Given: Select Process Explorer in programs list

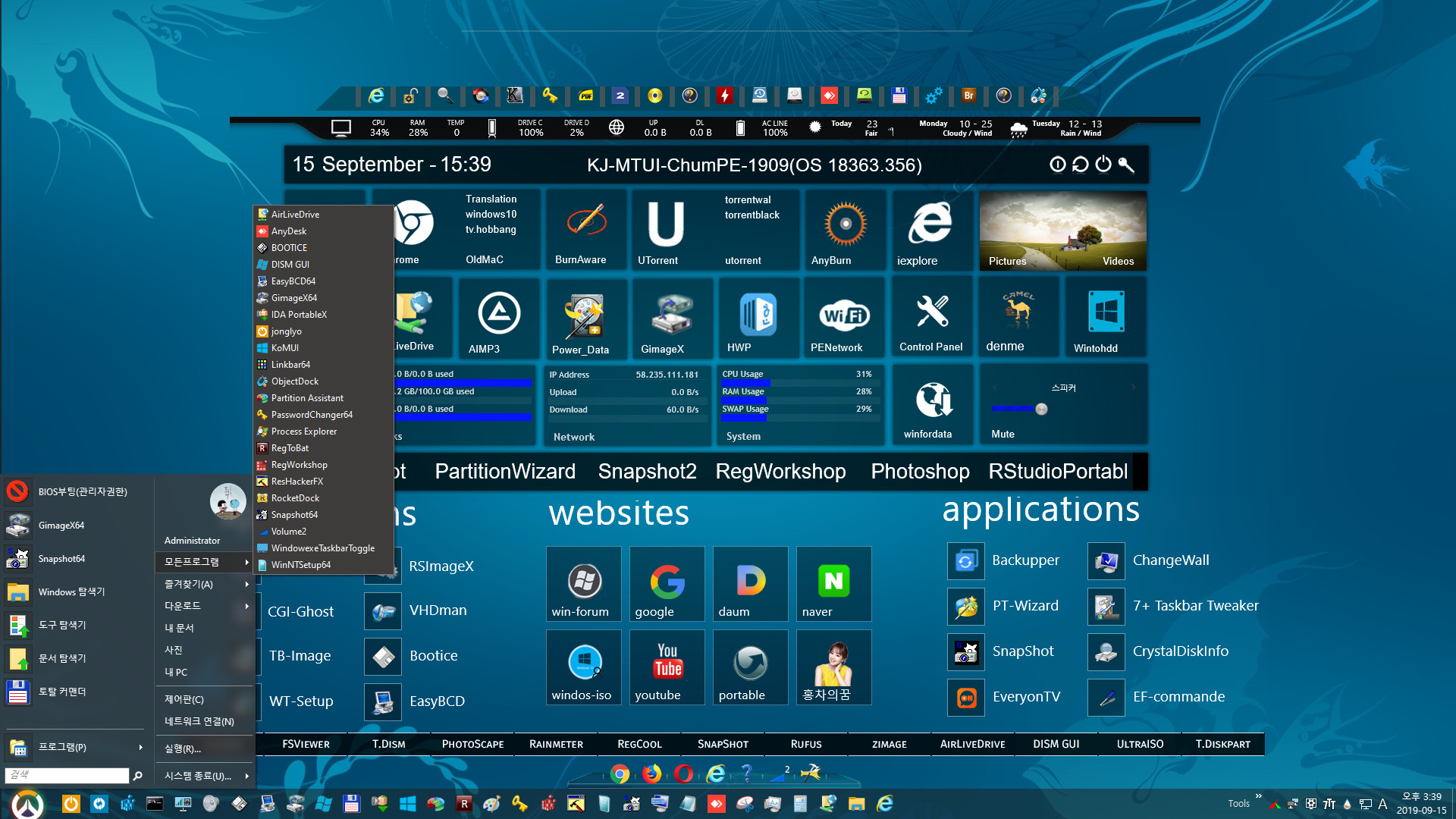Looking at the screenshot, I should [323, 431].
